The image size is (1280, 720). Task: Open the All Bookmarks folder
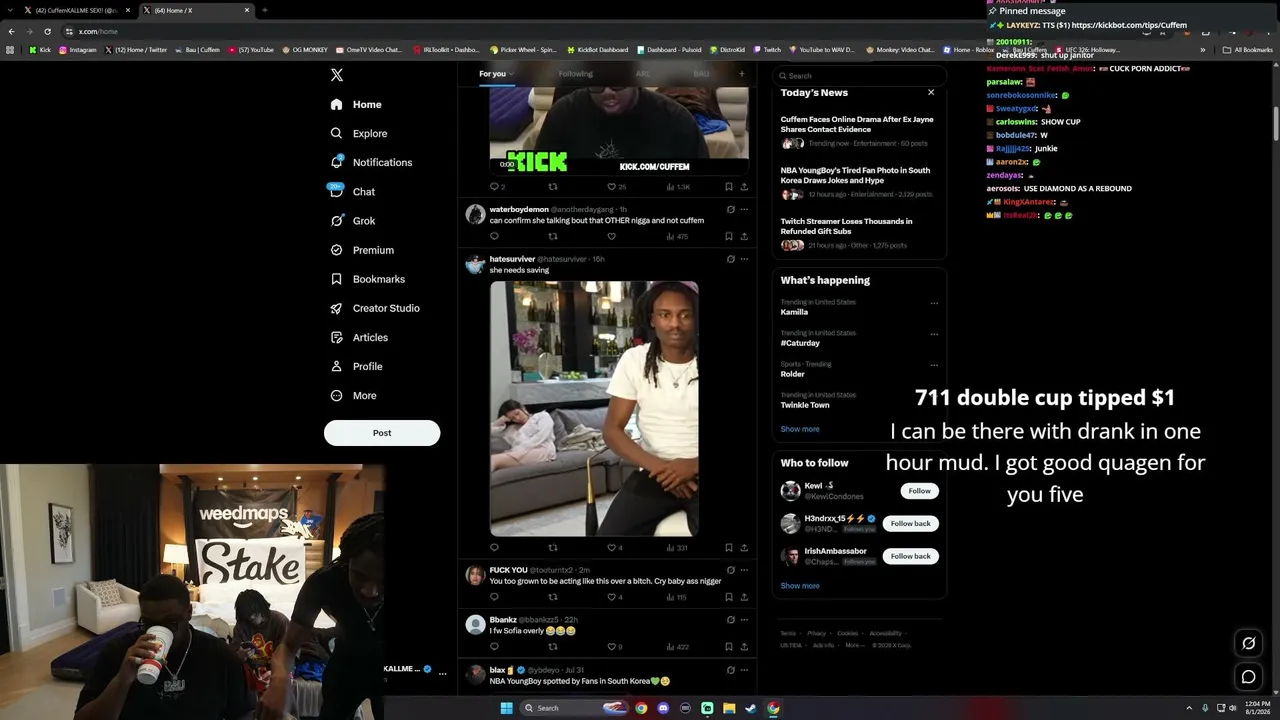coord(1248,49)
